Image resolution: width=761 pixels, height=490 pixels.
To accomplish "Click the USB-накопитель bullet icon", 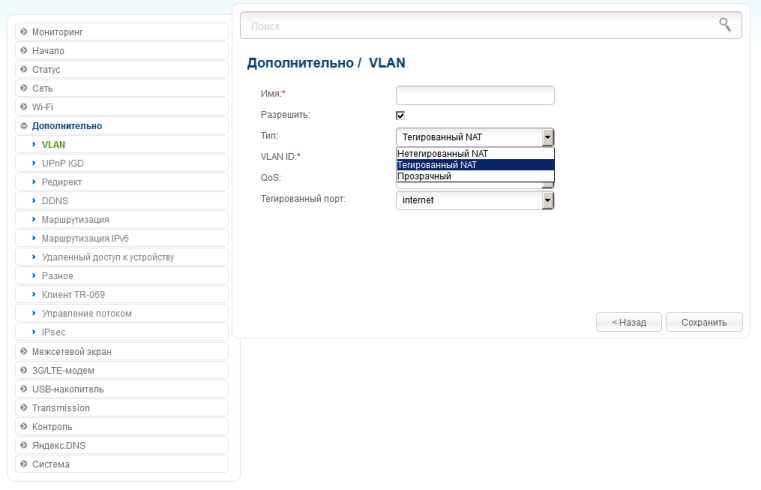I will (x=23, y=389).
